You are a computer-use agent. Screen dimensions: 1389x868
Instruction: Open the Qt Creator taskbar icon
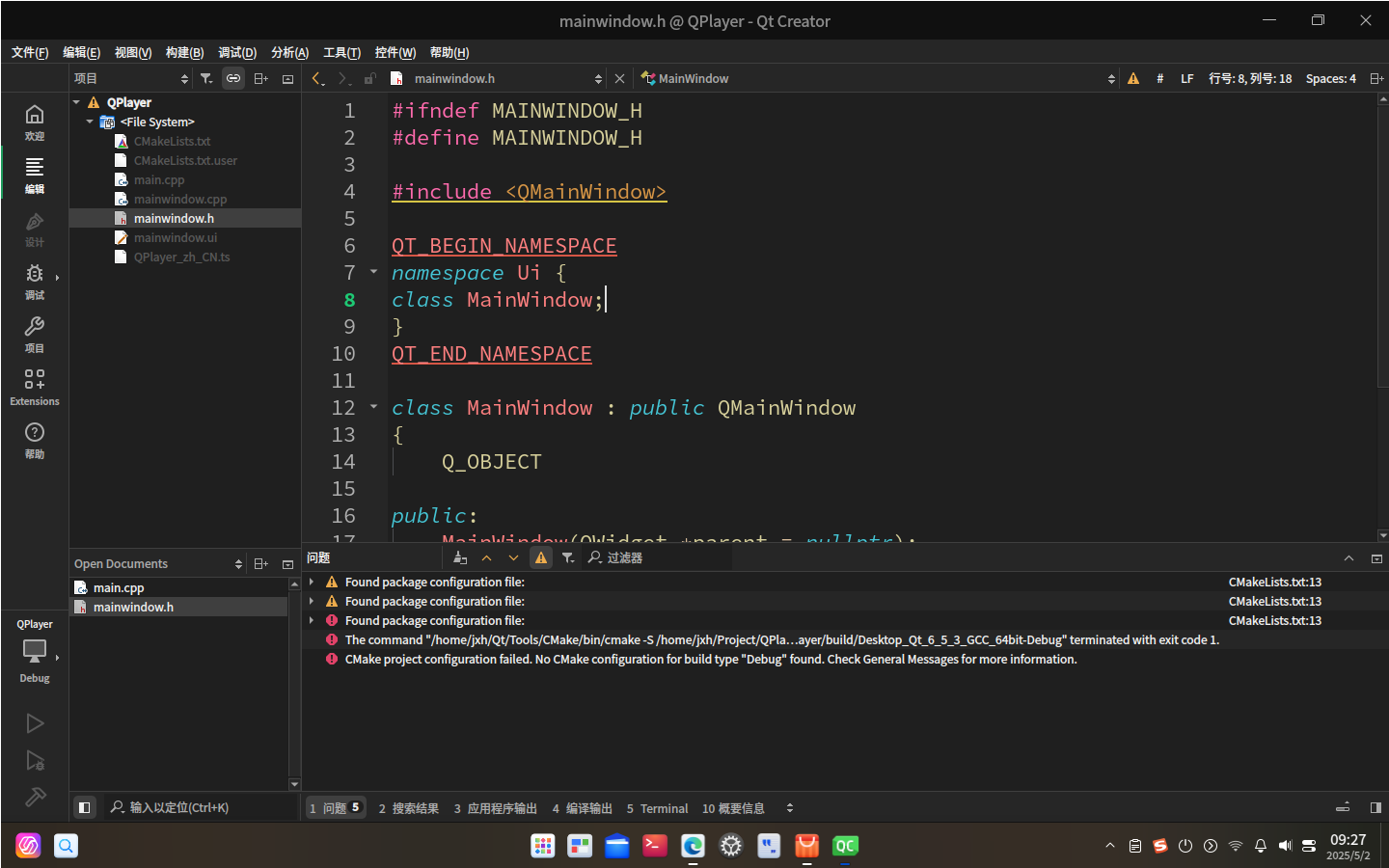click(x=845, y=846)
